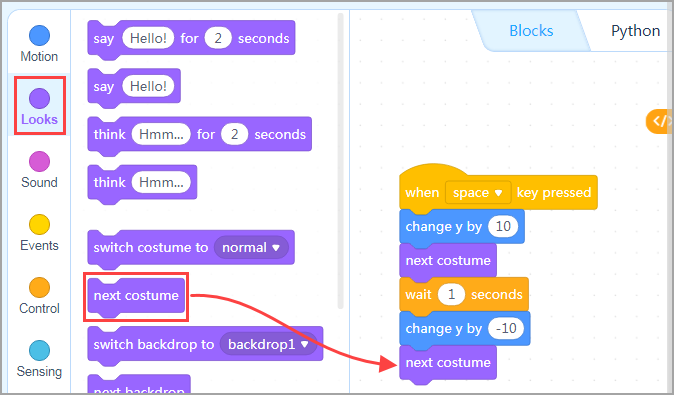The height and width of the screenshot is (395, 674).
Task: Click the orange code toggle icon
Action: [x=659, y=121]
